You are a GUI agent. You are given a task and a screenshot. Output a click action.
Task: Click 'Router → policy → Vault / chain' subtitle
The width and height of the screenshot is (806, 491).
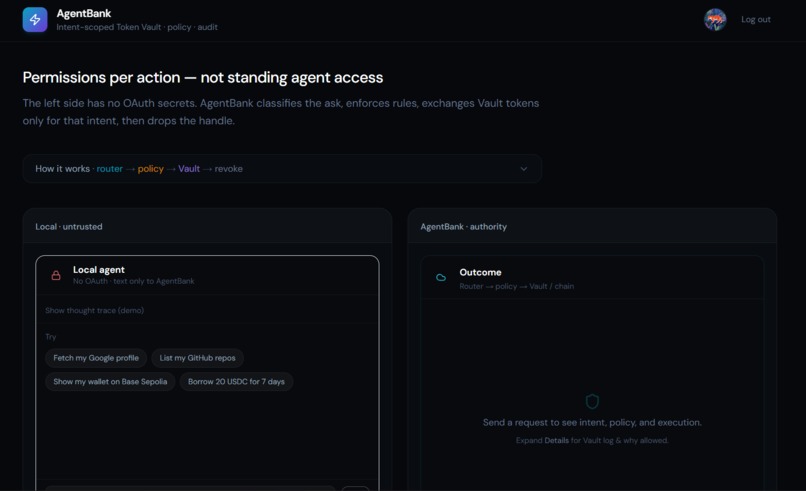(x=517, y=286)
